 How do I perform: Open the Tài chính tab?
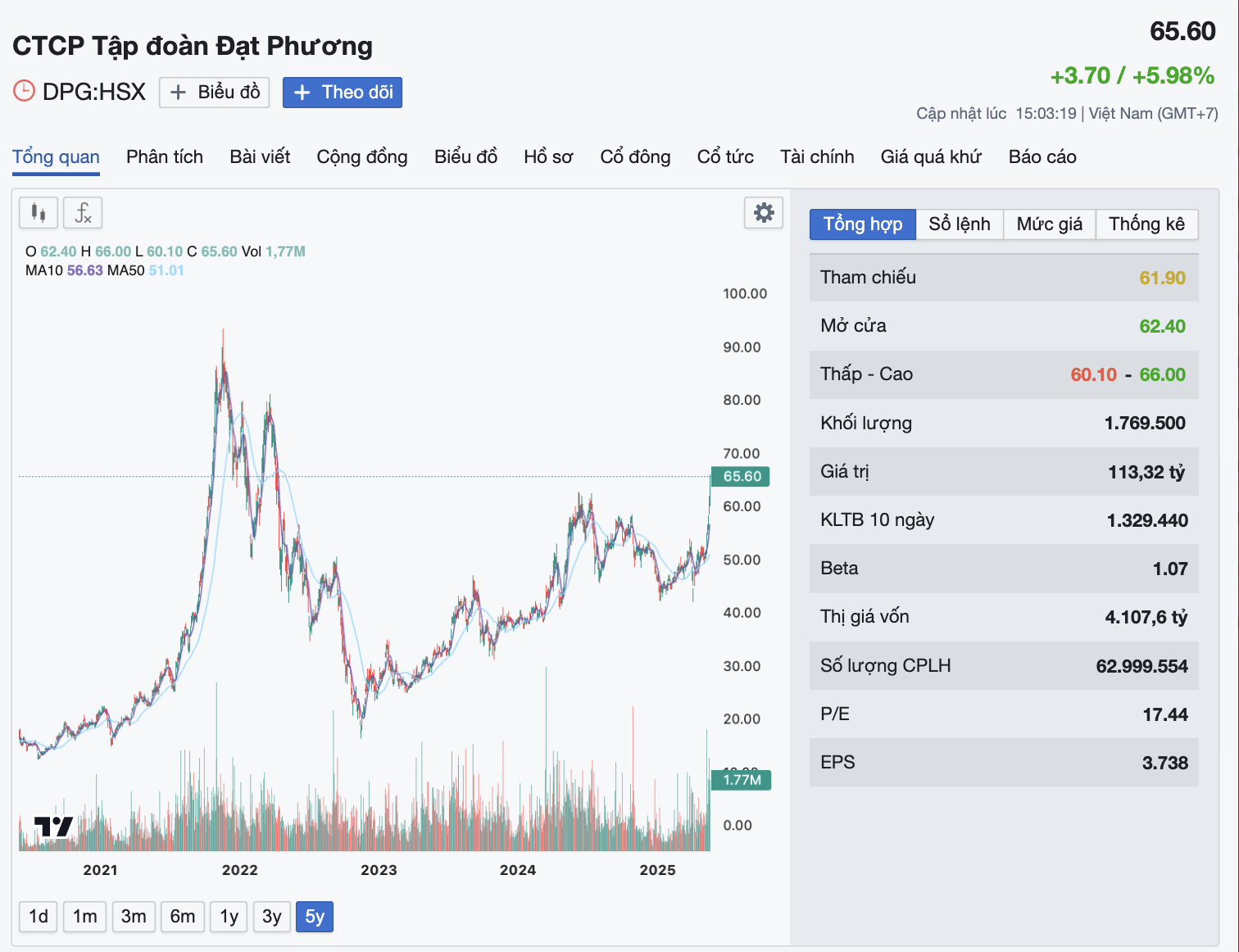[x=817, y=156]
